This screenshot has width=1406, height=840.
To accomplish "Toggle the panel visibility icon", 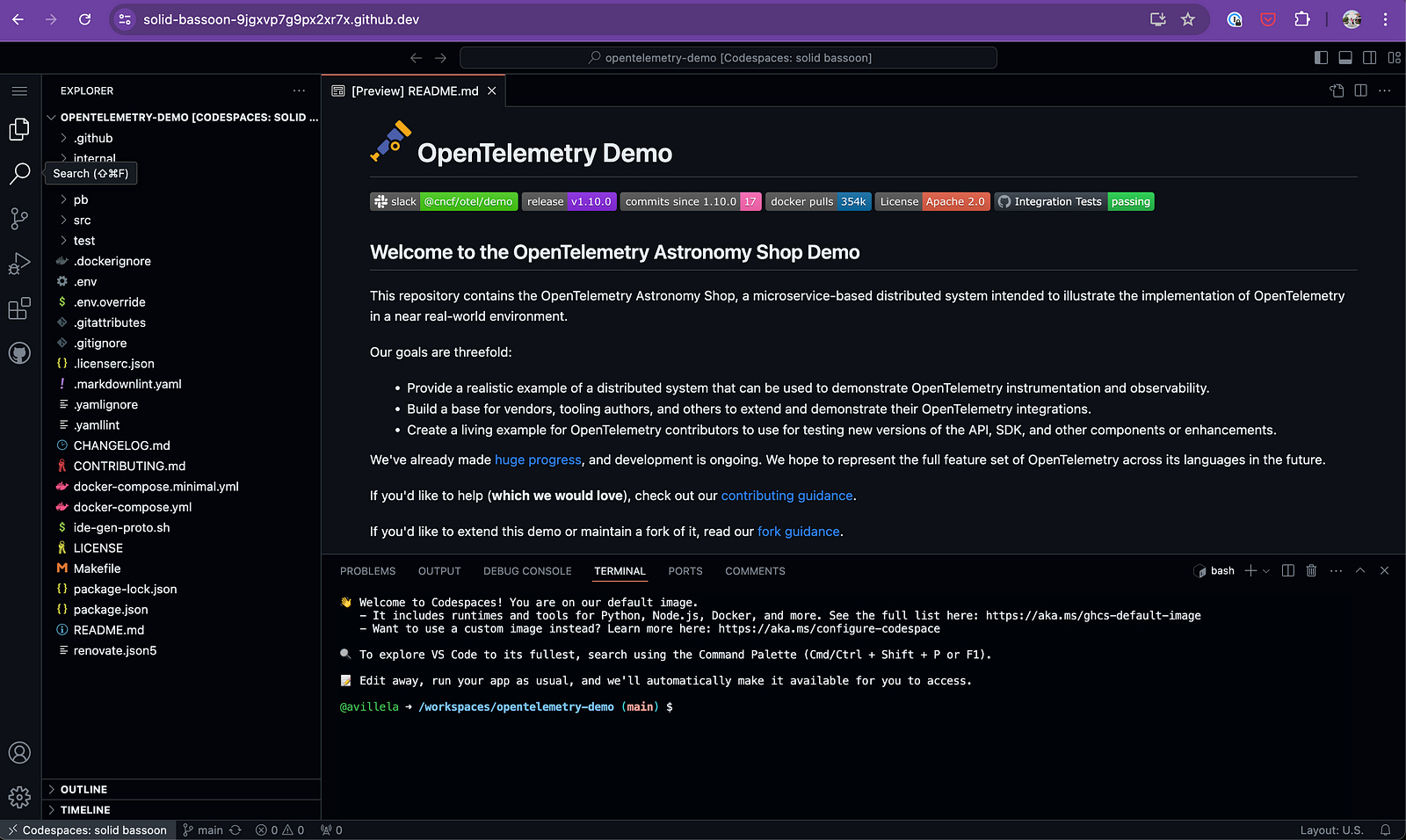I will [1344, 57].
